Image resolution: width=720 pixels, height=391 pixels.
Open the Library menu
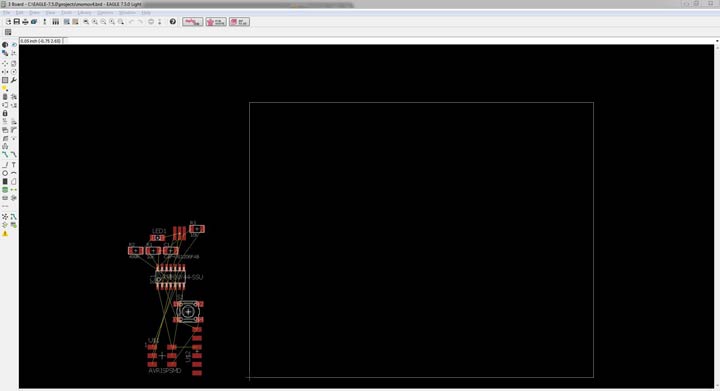[84, 12]
